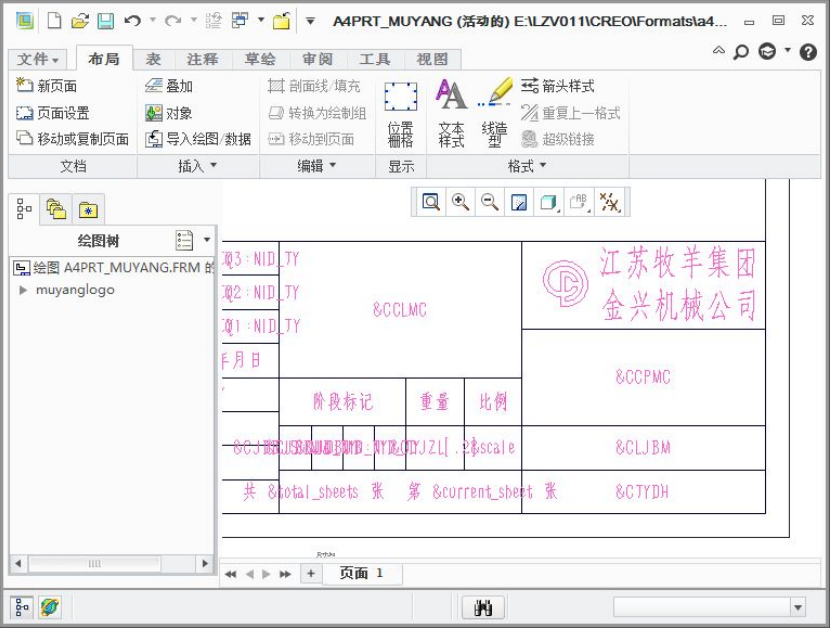Screen dimensions: 831x628
Task: Click 移动或复制页面 button
Action: click(x=73, y=139)
